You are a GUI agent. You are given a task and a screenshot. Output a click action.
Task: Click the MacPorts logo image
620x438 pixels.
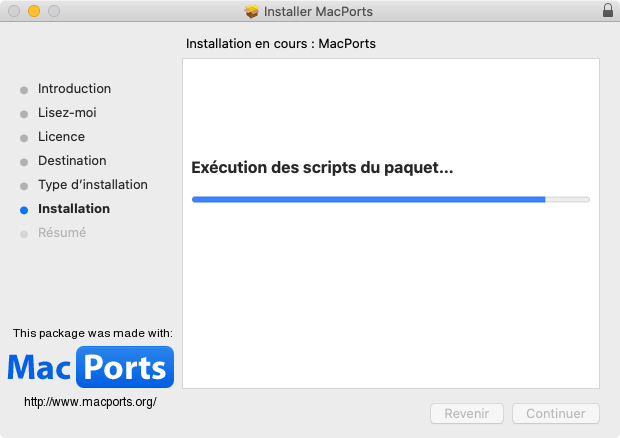click(90, 368)
